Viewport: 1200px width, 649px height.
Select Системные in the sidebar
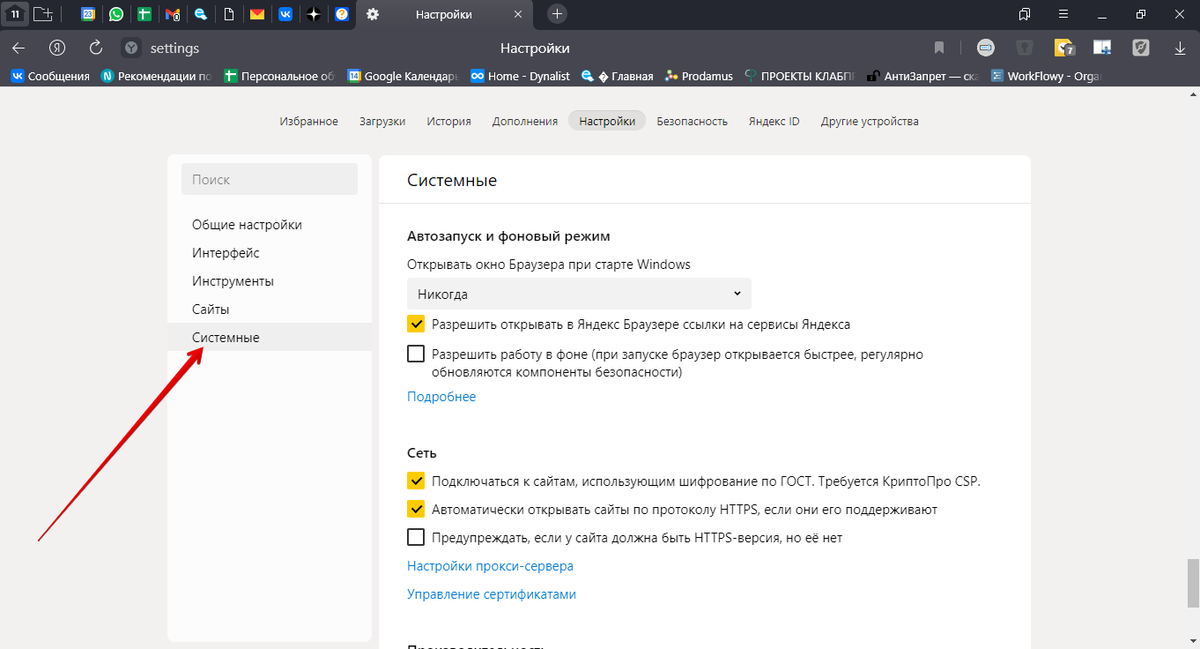pyautogui.click(x=270, y=337)
